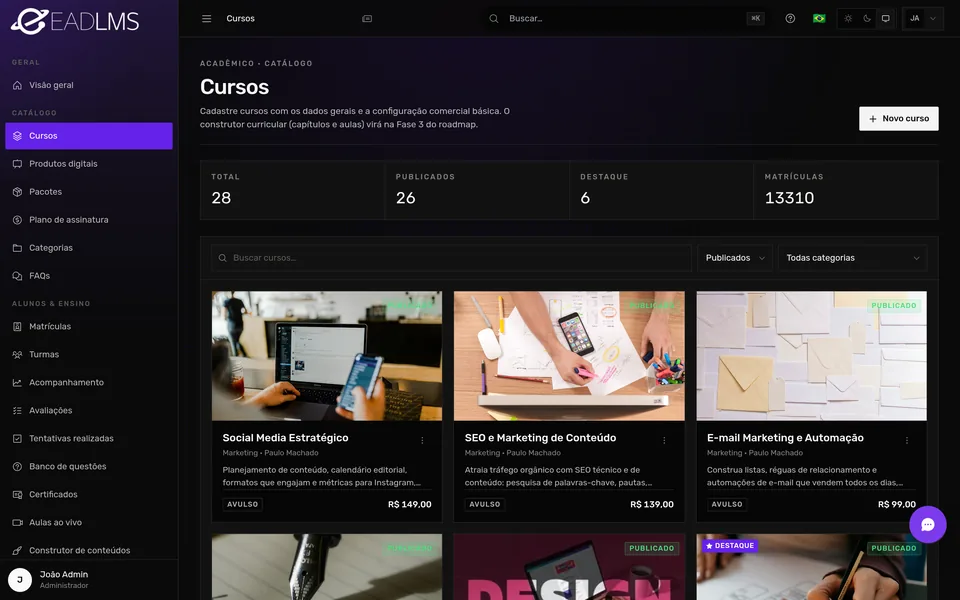Click the Certificados icon
960x600 pixels.
tap(17, 495)
